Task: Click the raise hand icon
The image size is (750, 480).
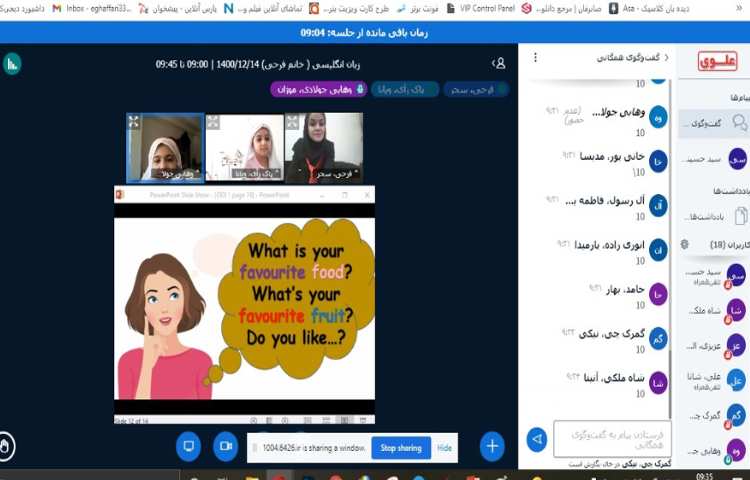Action: click(6, 445)
